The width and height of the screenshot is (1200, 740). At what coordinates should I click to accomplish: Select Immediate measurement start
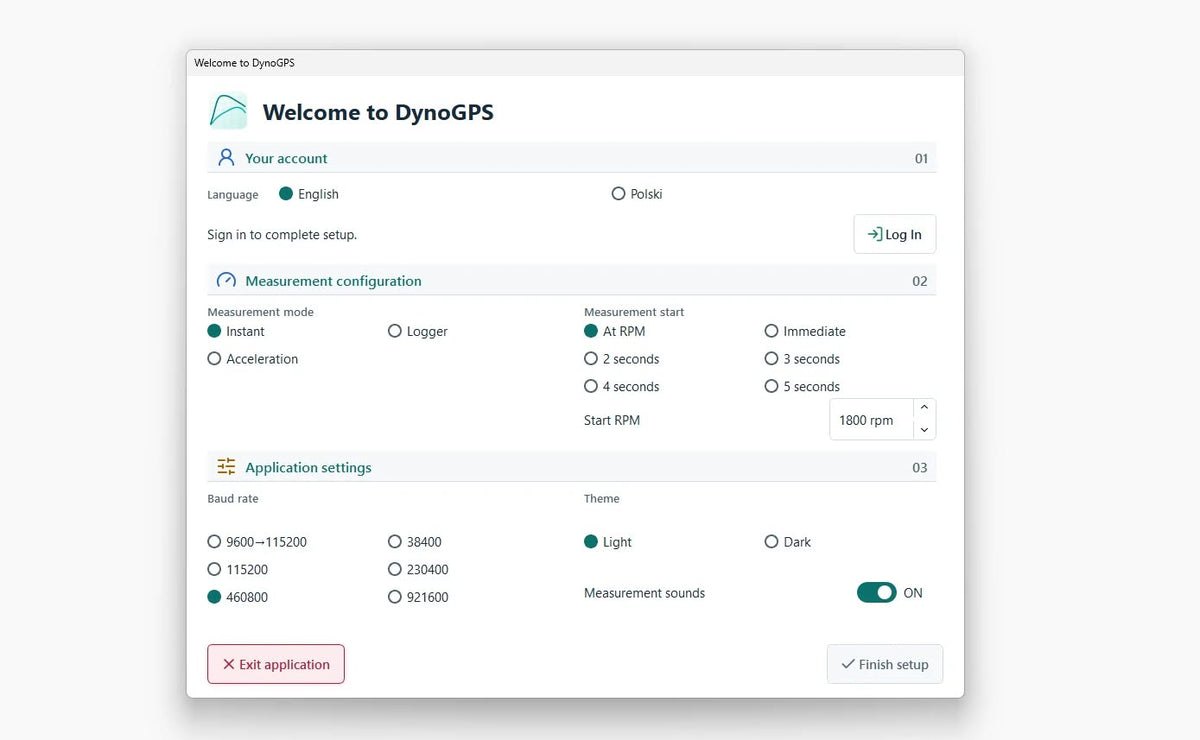point(805,331)
